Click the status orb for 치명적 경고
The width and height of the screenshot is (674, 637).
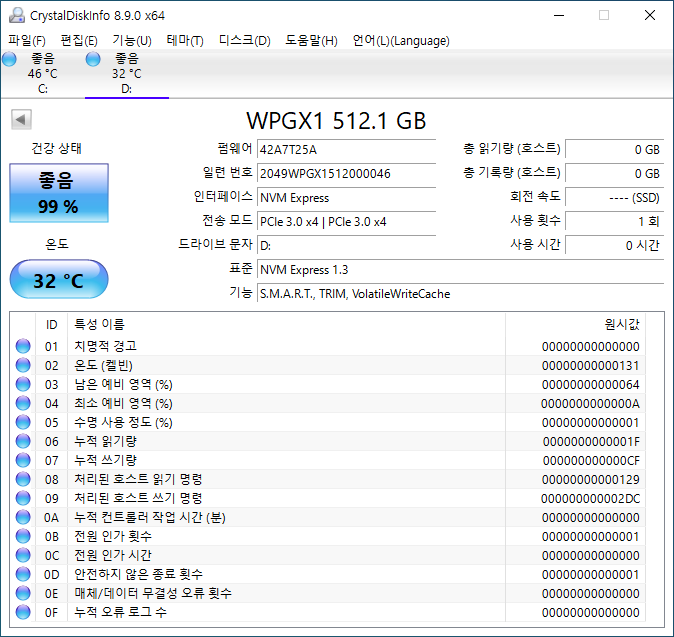[x=23, y=346]
